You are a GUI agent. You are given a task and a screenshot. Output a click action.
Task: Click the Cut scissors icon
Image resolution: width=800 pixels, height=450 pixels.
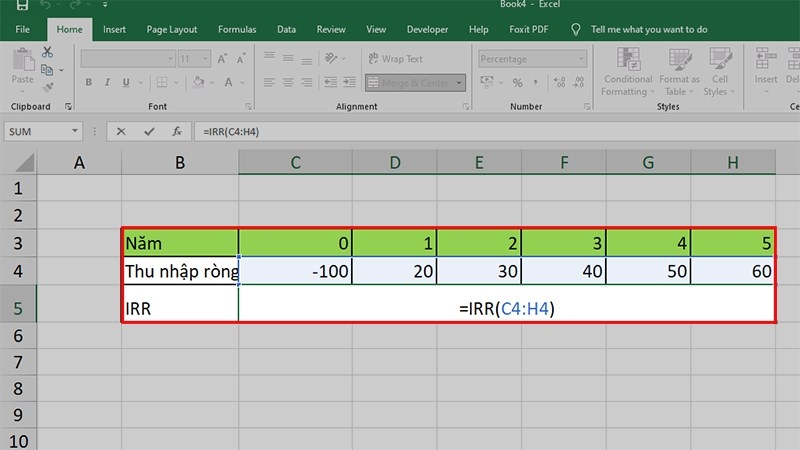[x=47, y=52]
